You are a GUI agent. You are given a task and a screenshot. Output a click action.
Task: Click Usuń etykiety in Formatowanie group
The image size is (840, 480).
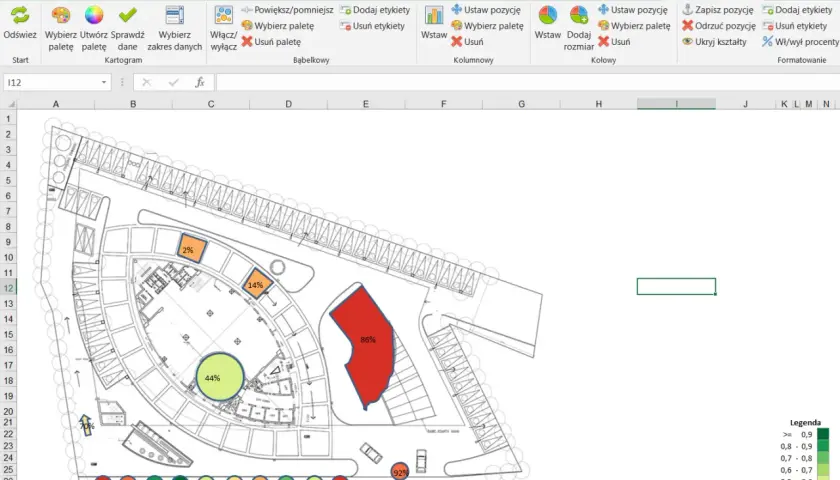point(794,26)
